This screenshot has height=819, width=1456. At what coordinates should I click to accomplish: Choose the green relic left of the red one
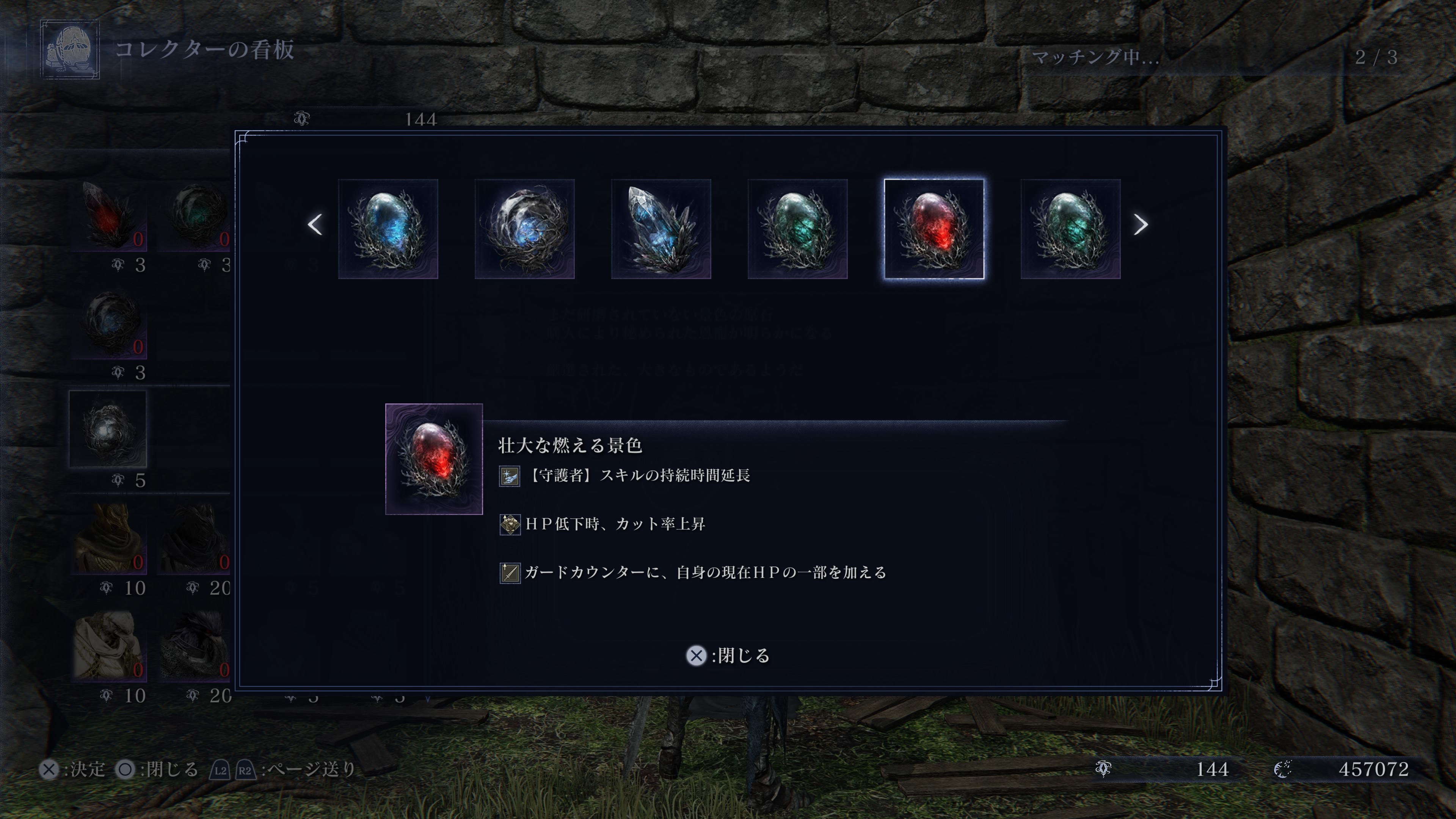[797, 229]
